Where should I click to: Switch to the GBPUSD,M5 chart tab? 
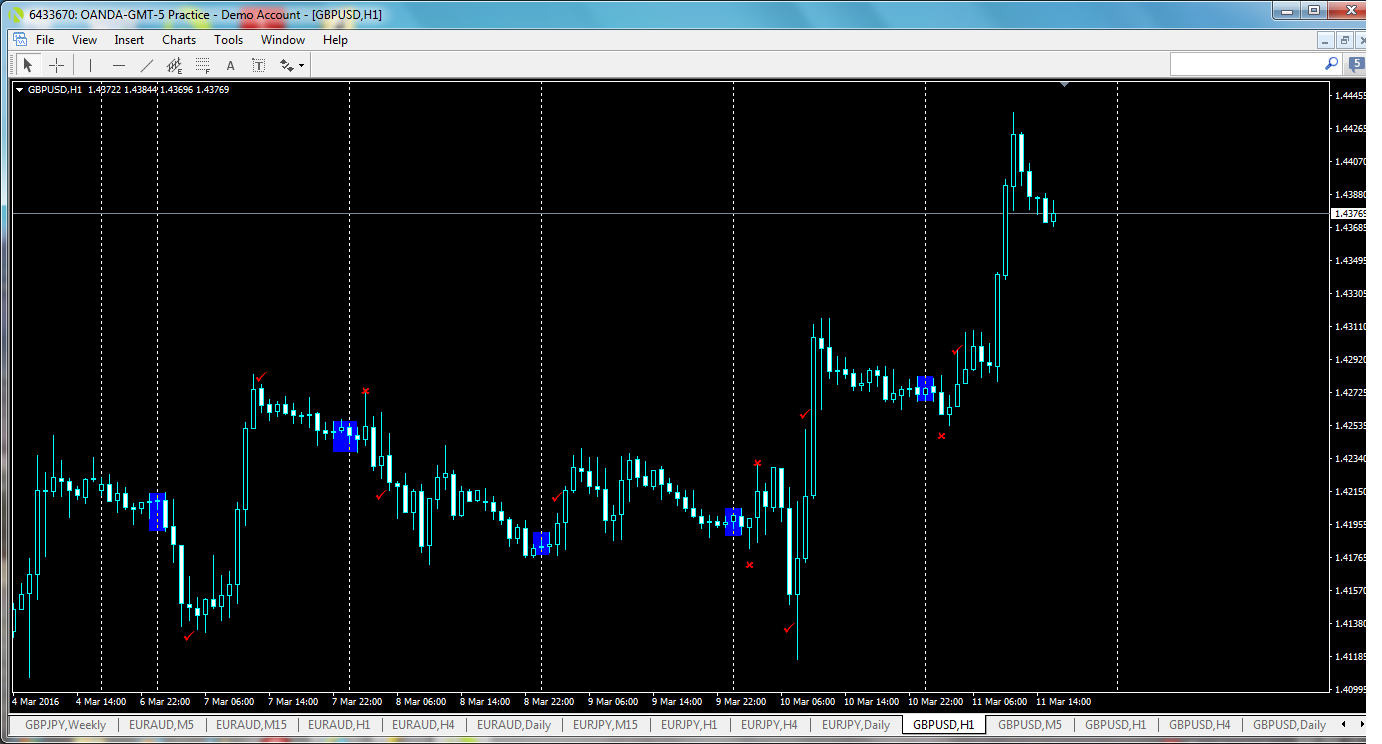[1030, 725]
